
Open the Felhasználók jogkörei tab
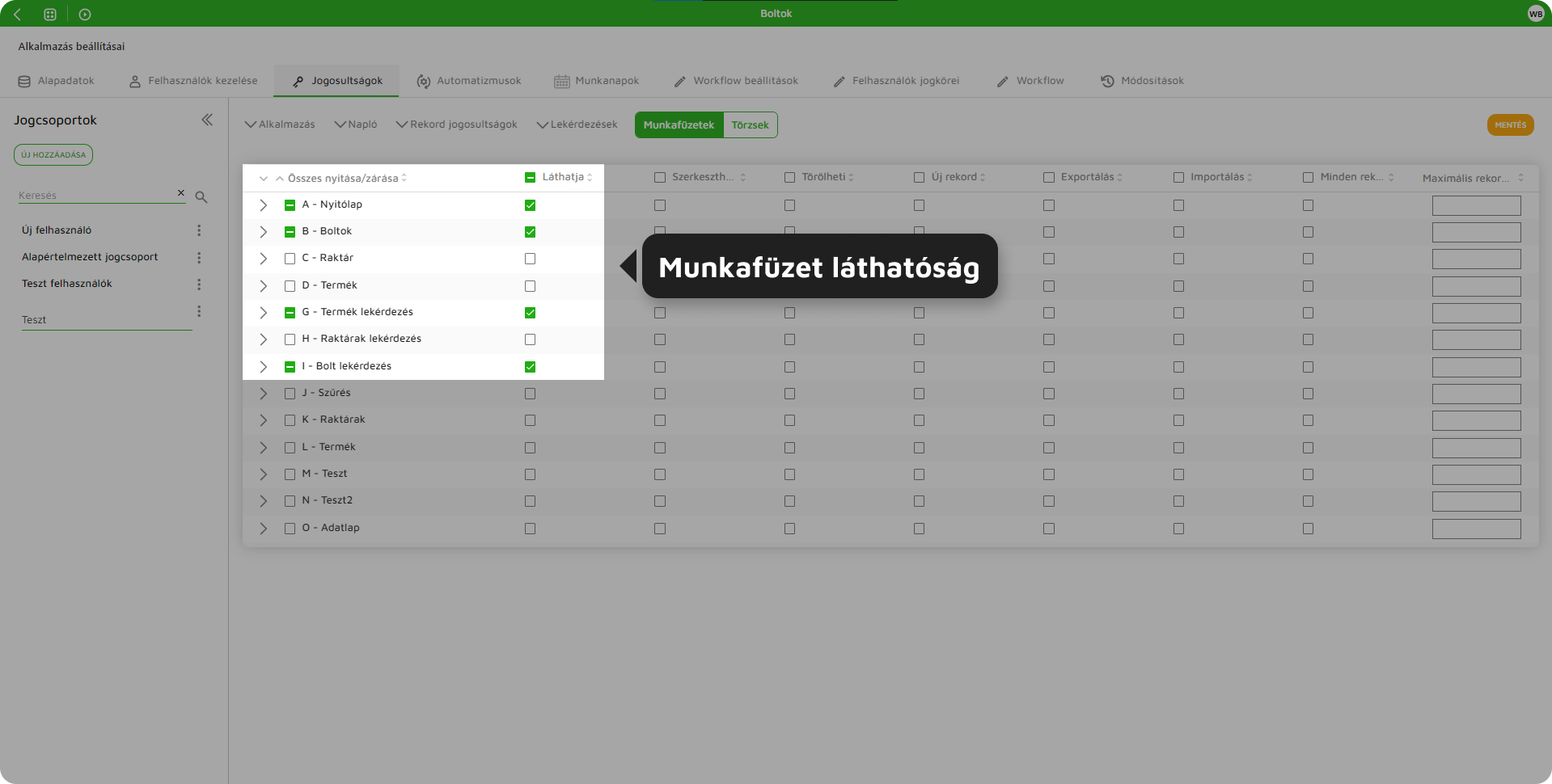pos(896,81)
